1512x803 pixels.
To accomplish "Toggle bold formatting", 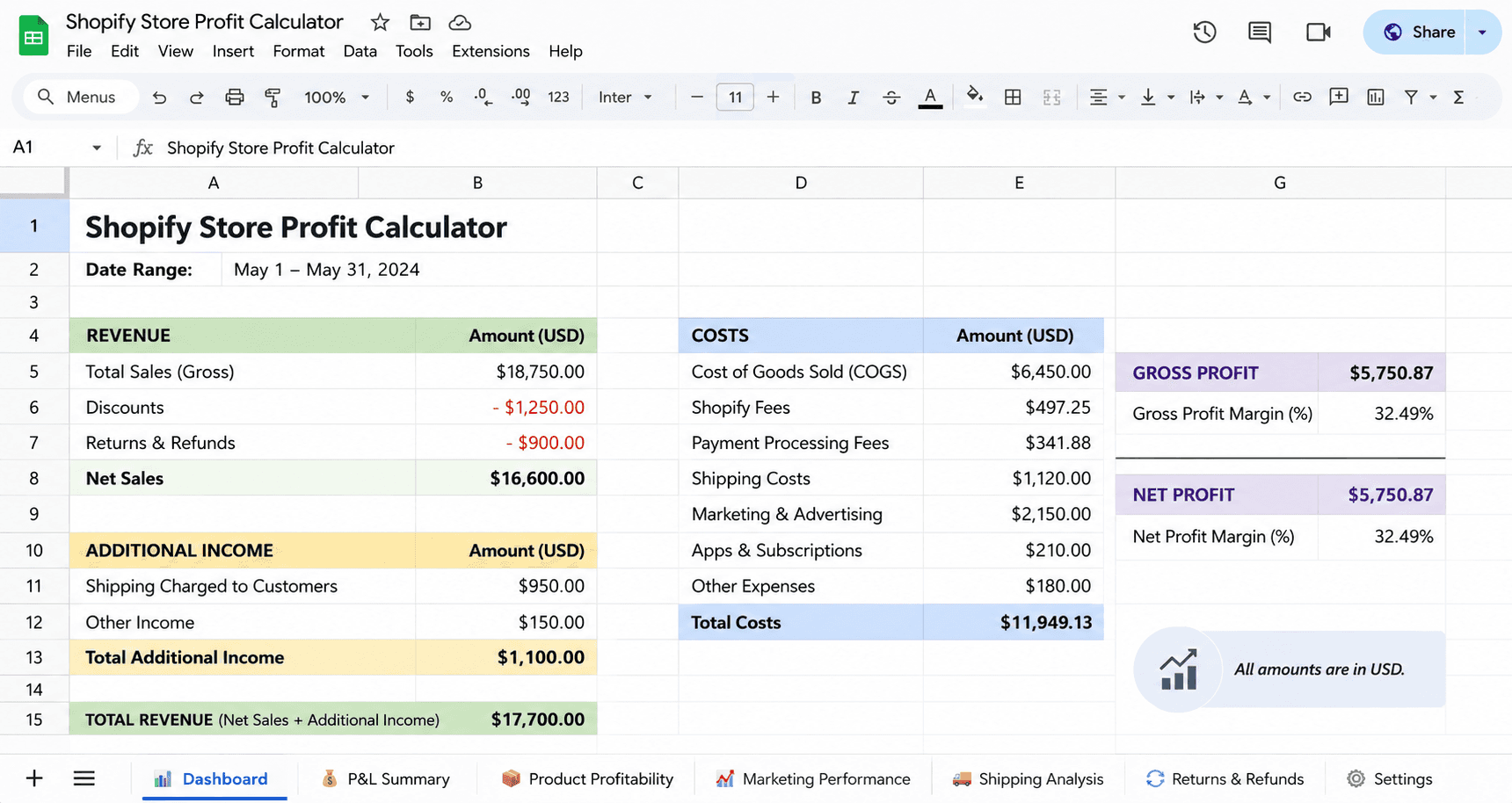I will 816,98.
